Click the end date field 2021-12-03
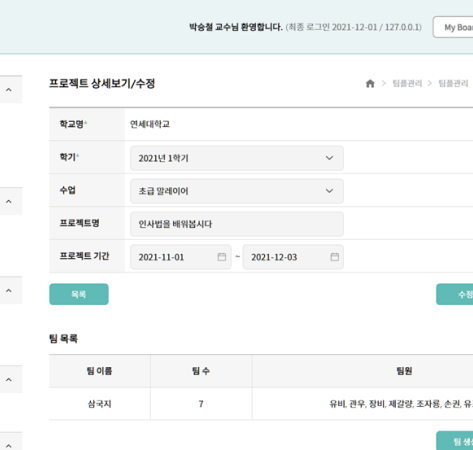 pyautogui.click(x=293, y=257)
